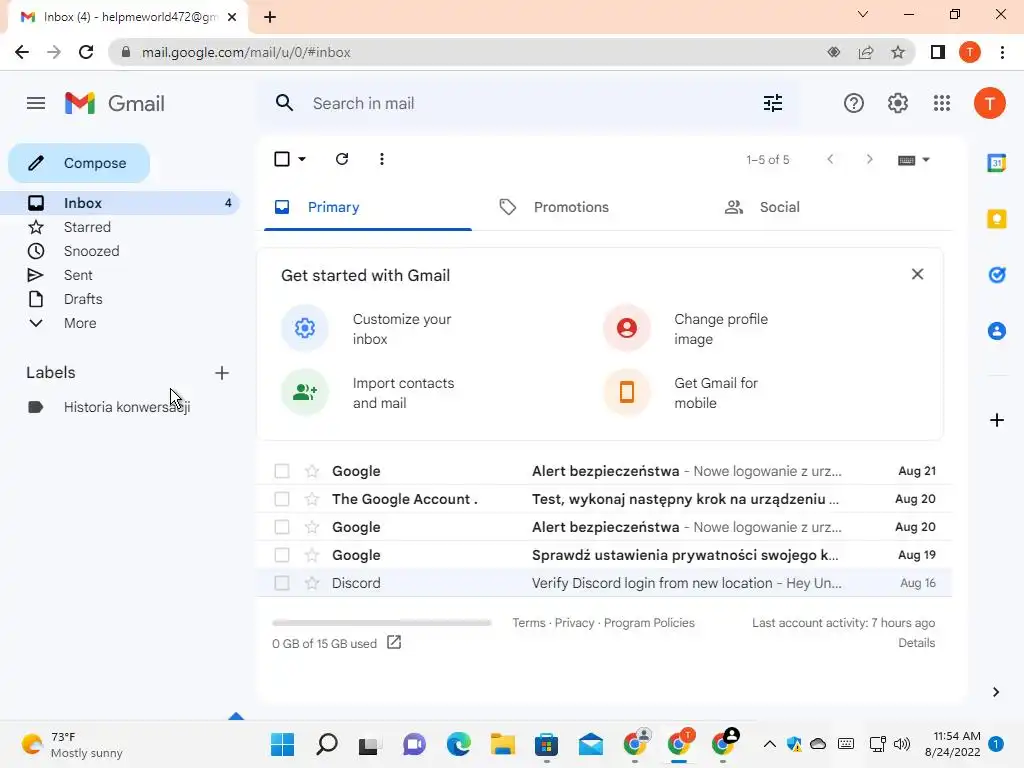
Task: Open storage management external link icon
Action: coord(394,643)
